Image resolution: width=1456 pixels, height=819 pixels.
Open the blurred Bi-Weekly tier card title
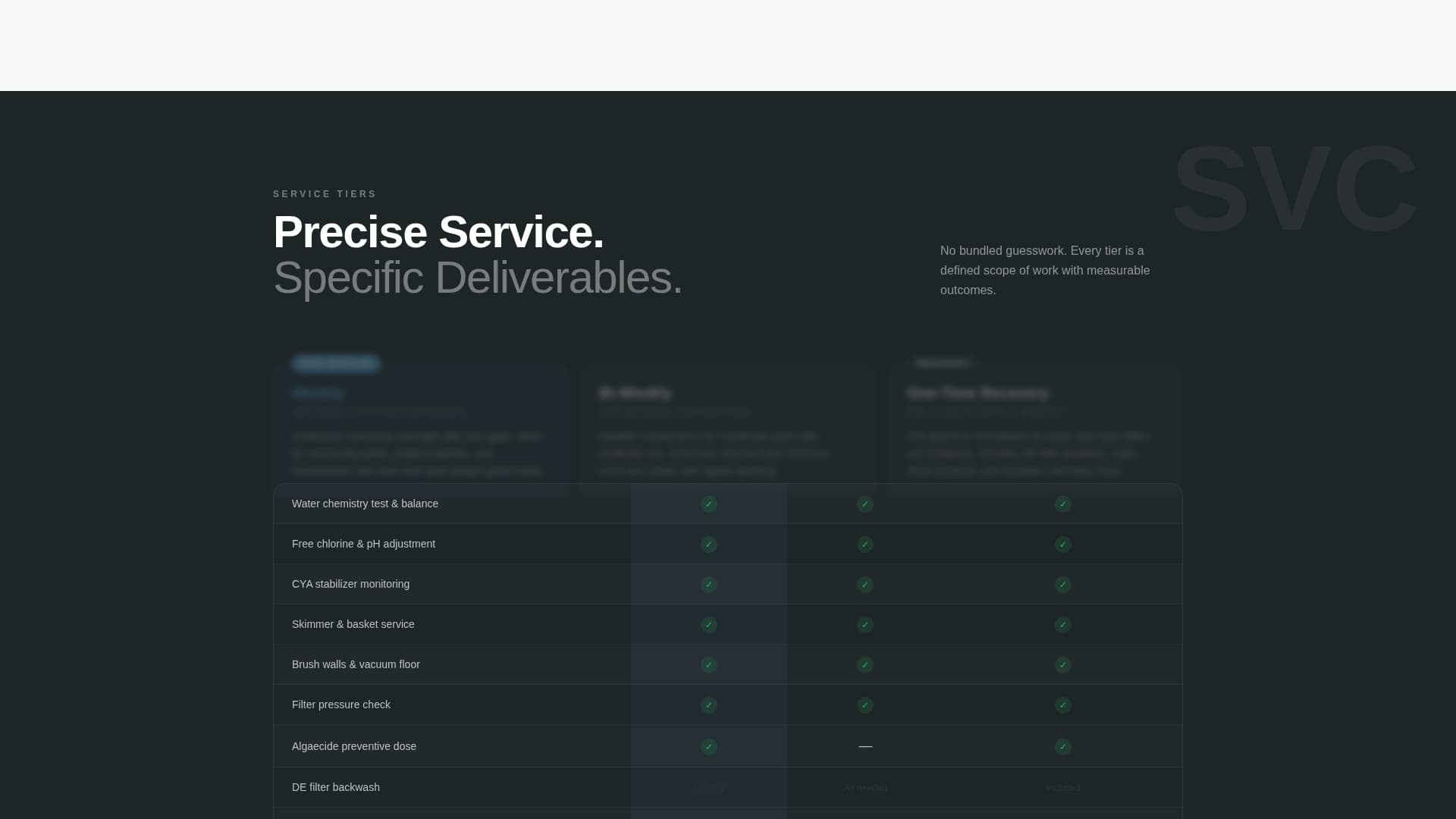(x=635, y=393)
